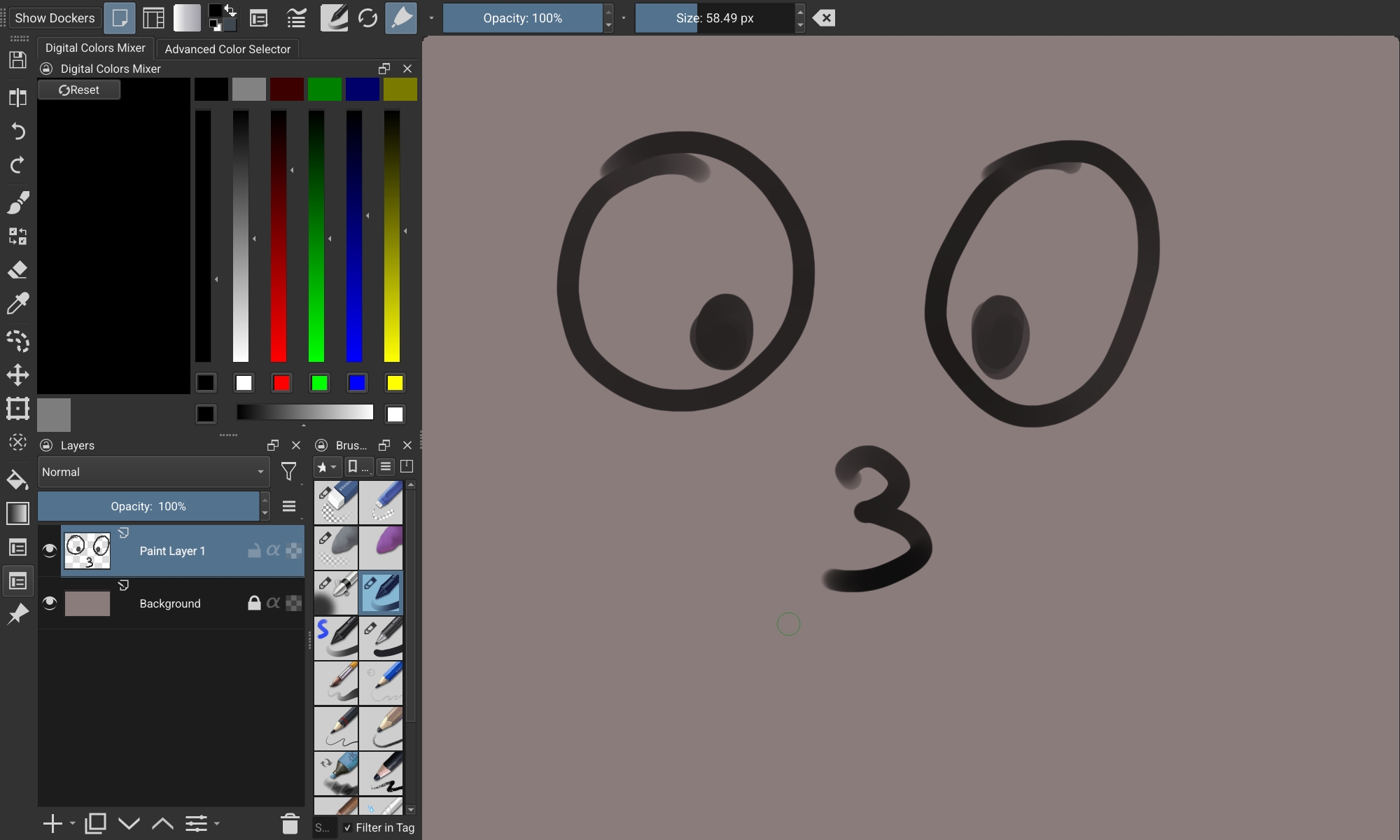
Task: Choose the fill bucket tool
Action: (18, 480)
